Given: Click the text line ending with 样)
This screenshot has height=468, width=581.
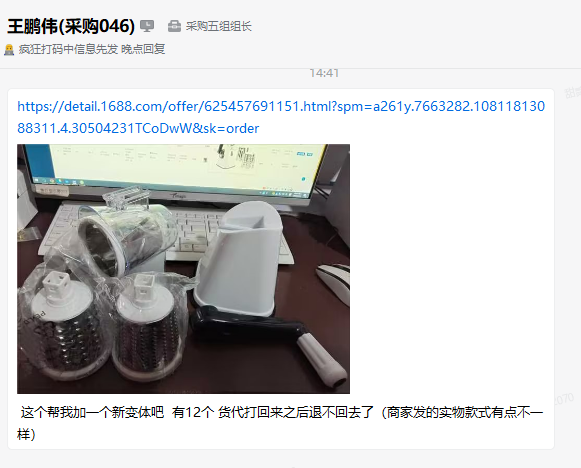Looking at the screenshot, I should (x=26, y=434).
